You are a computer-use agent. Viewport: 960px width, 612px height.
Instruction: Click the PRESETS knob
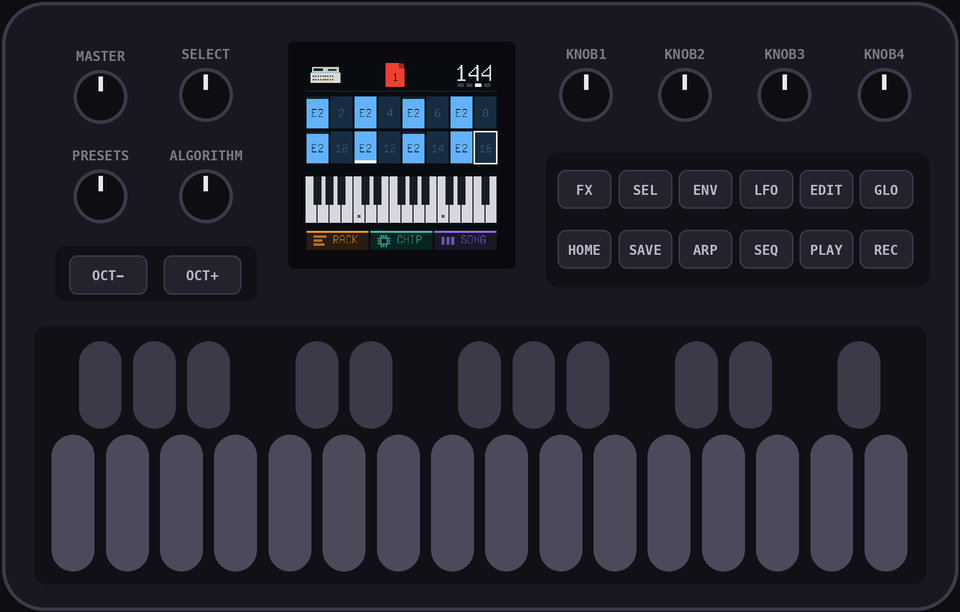pos(100,196)
